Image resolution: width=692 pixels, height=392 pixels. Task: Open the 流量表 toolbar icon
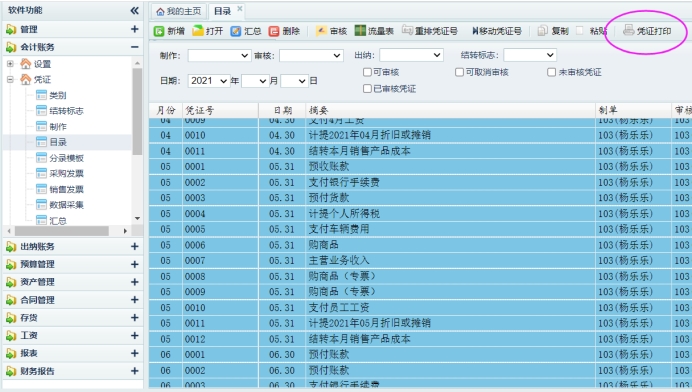[x=360, y=30]
